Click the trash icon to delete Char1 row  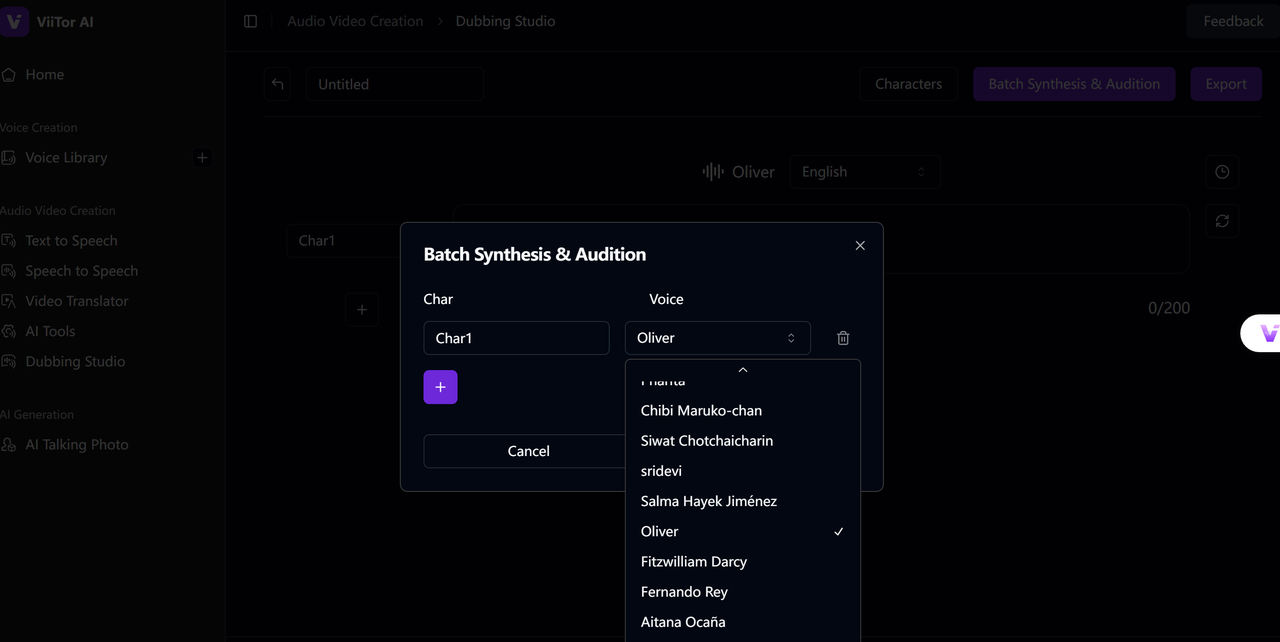(843, 338)
